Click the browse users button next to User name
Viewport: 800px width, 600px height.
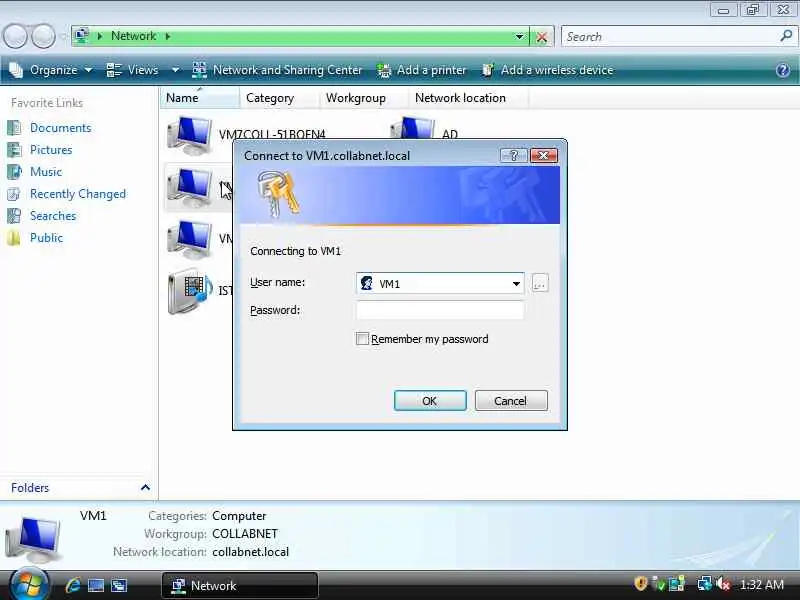tap(540, 283)
